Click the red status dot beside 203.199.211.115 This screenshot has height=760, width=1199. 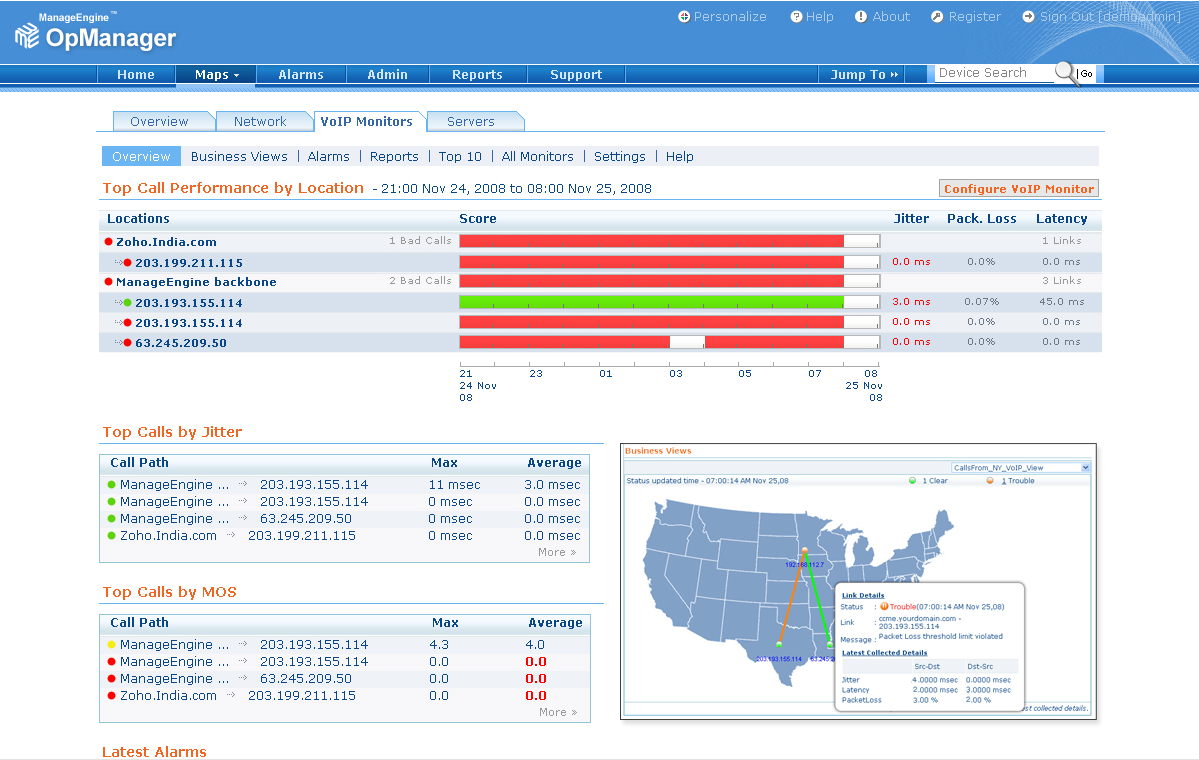[x=128, y=262]
